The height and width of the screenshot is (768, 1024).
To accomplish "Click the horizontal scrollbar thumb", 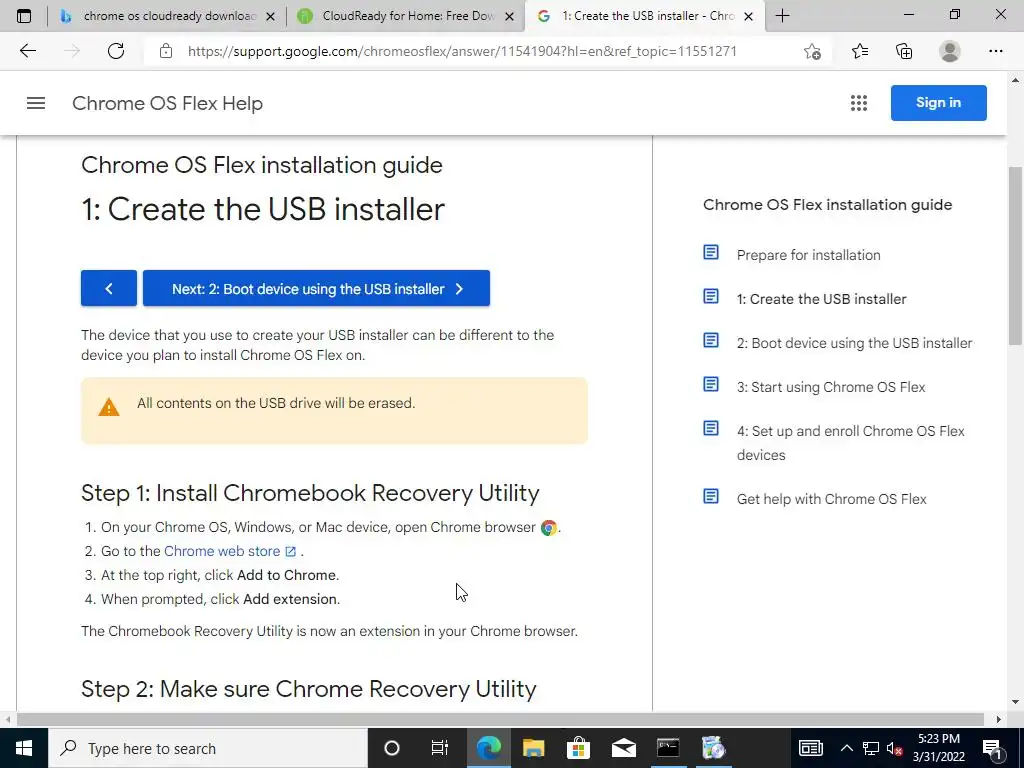I will 500,720.
